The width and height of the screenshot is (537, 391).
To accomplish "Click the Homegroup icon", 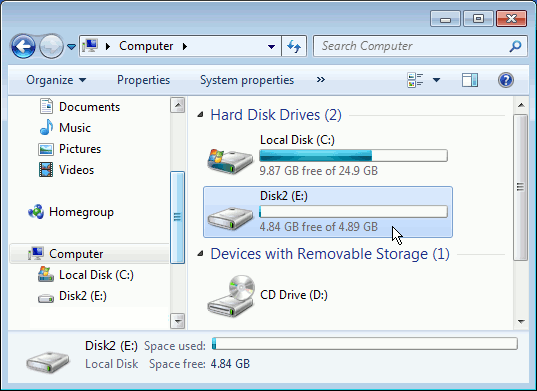I will [36, 212].
